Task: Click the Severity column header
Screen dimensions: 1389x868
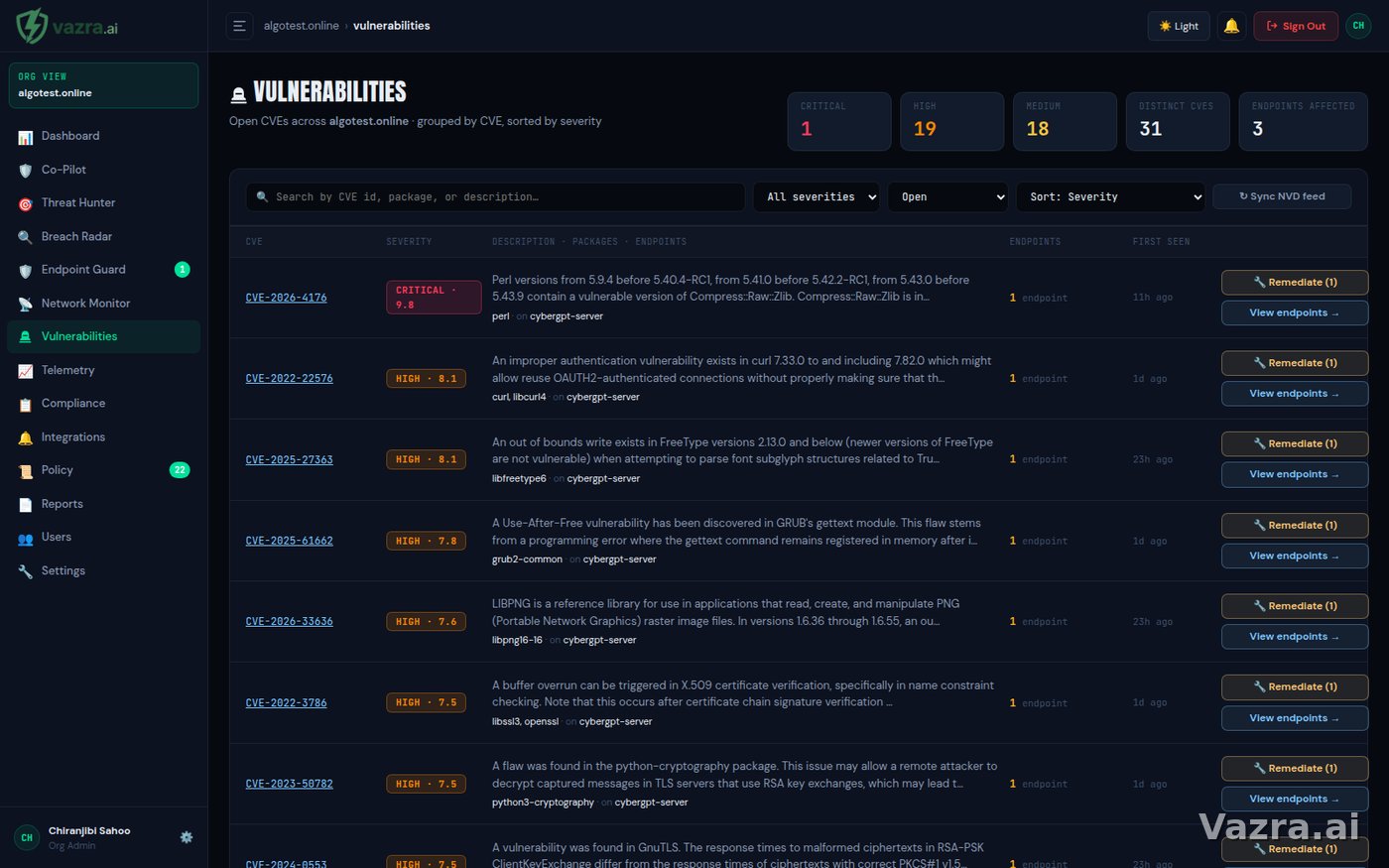Action: [409, 242]
